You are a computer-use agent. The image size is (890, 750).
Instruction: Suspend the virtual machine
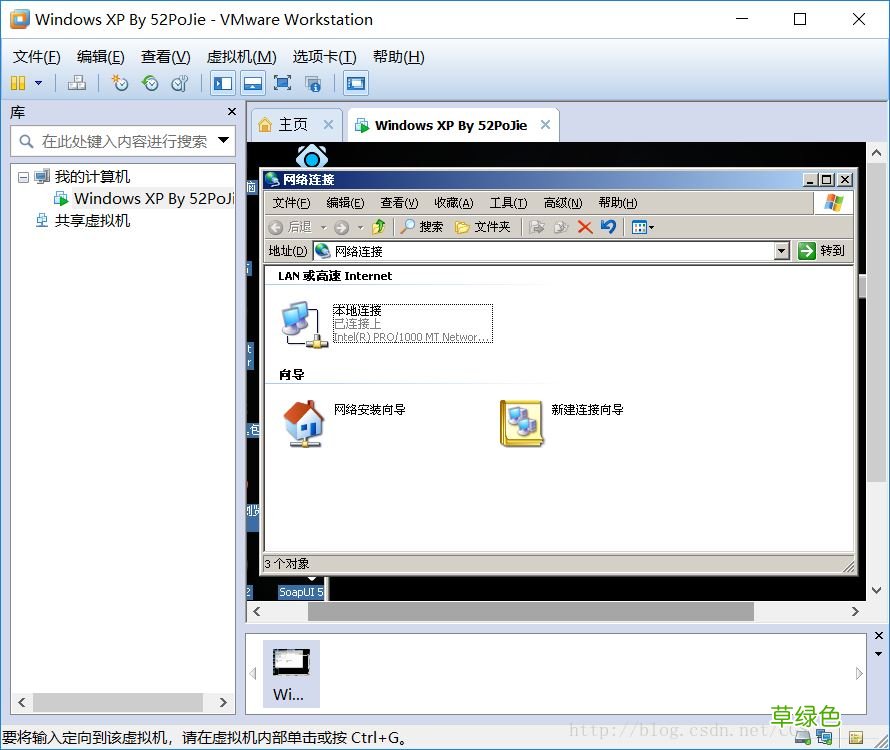18,83
